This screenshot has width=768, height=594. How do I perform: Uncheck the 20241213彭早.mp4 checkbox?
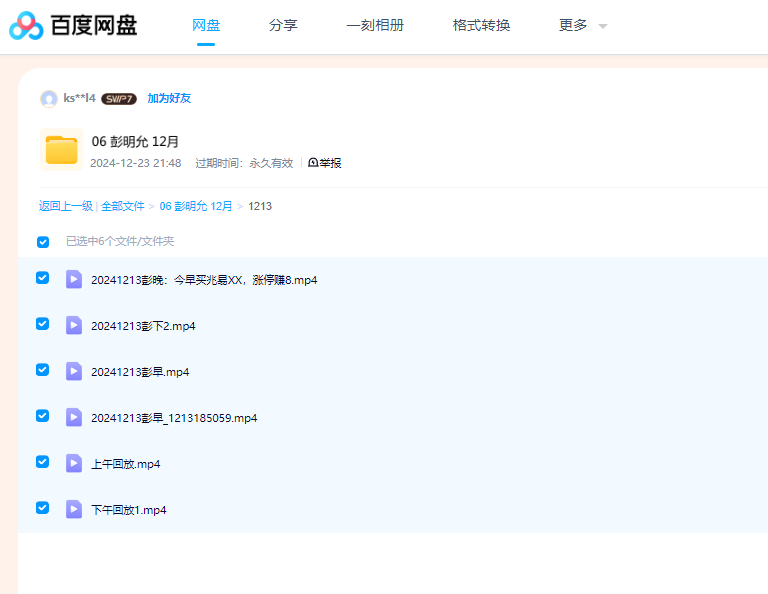43,370
